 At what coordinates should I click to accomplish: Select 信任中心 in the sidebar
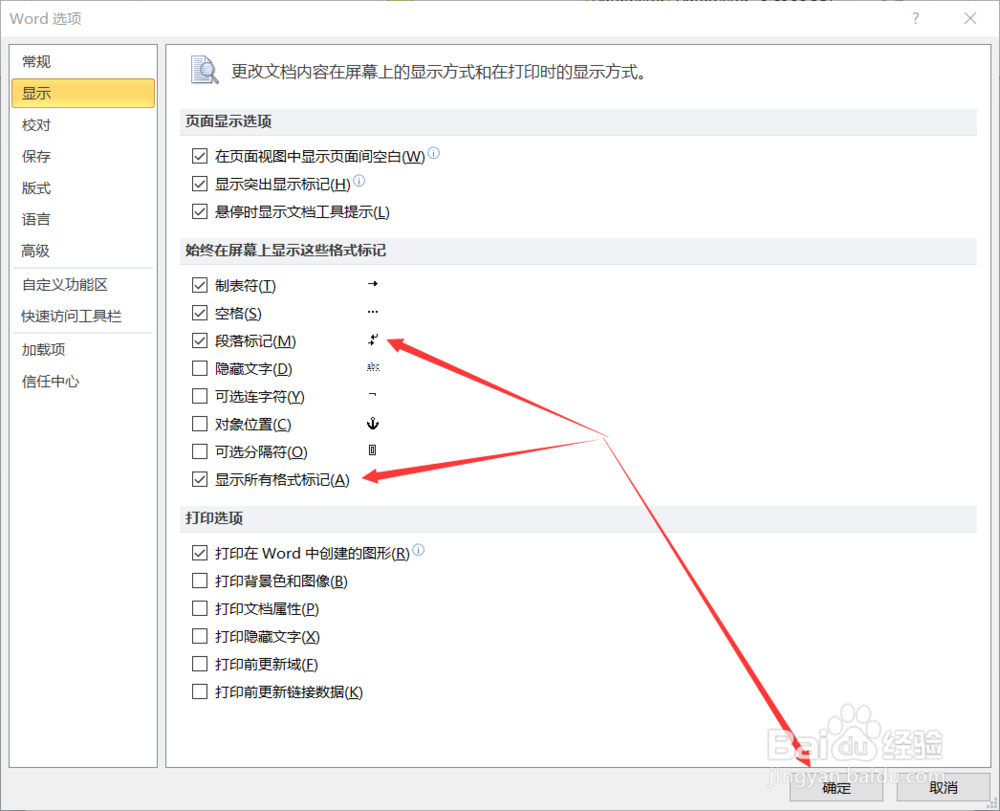click(50, 381)
